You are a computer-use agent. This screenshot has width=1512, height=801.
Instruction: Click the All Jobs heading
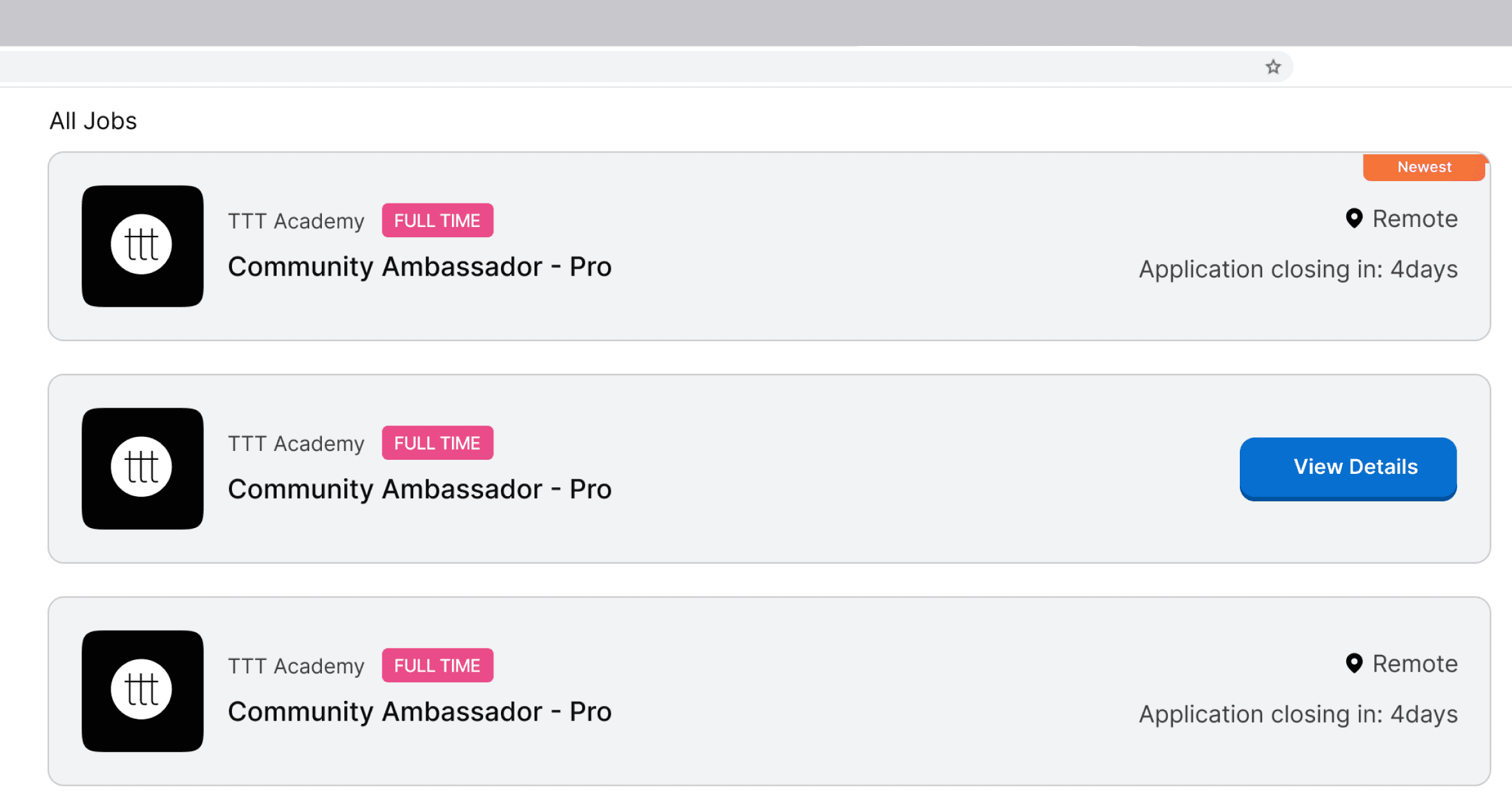(x=93, y=121)
